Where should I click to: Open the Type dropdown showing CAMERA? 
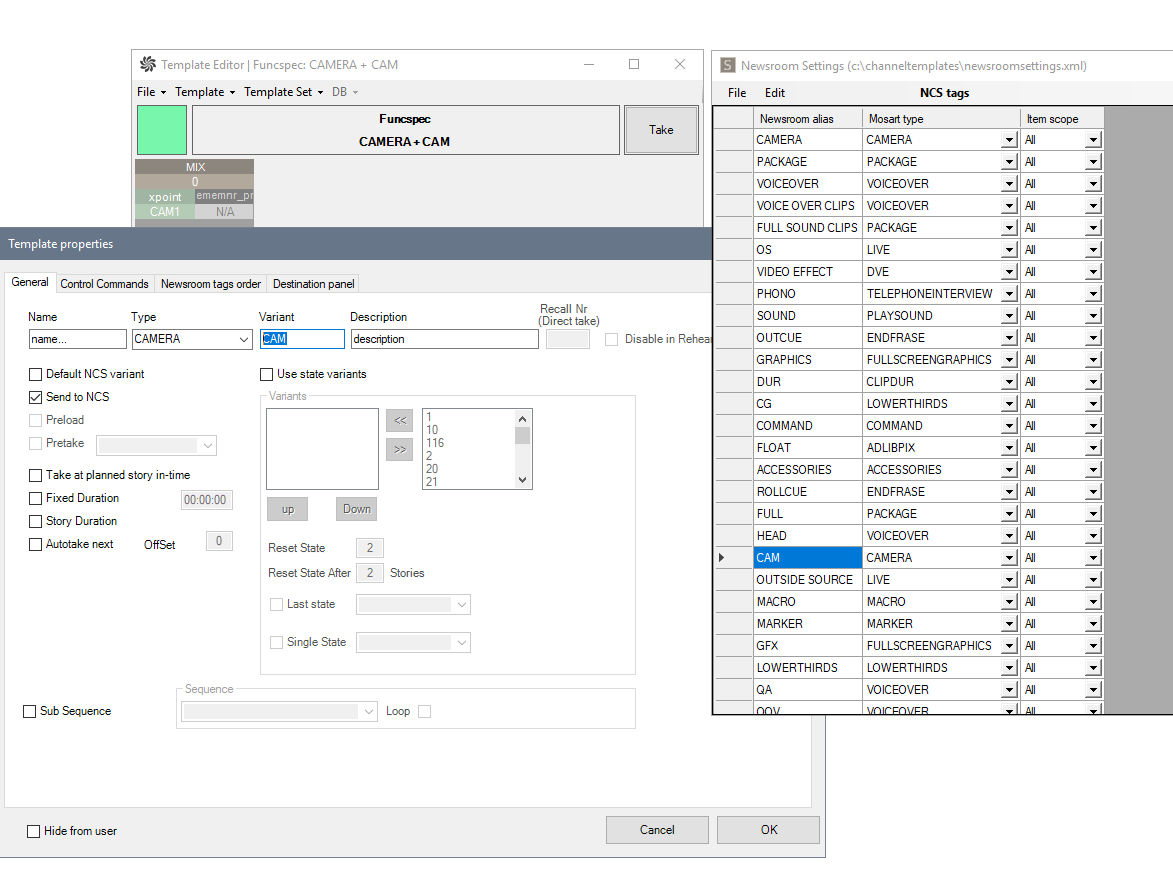[x=244, y=340]
